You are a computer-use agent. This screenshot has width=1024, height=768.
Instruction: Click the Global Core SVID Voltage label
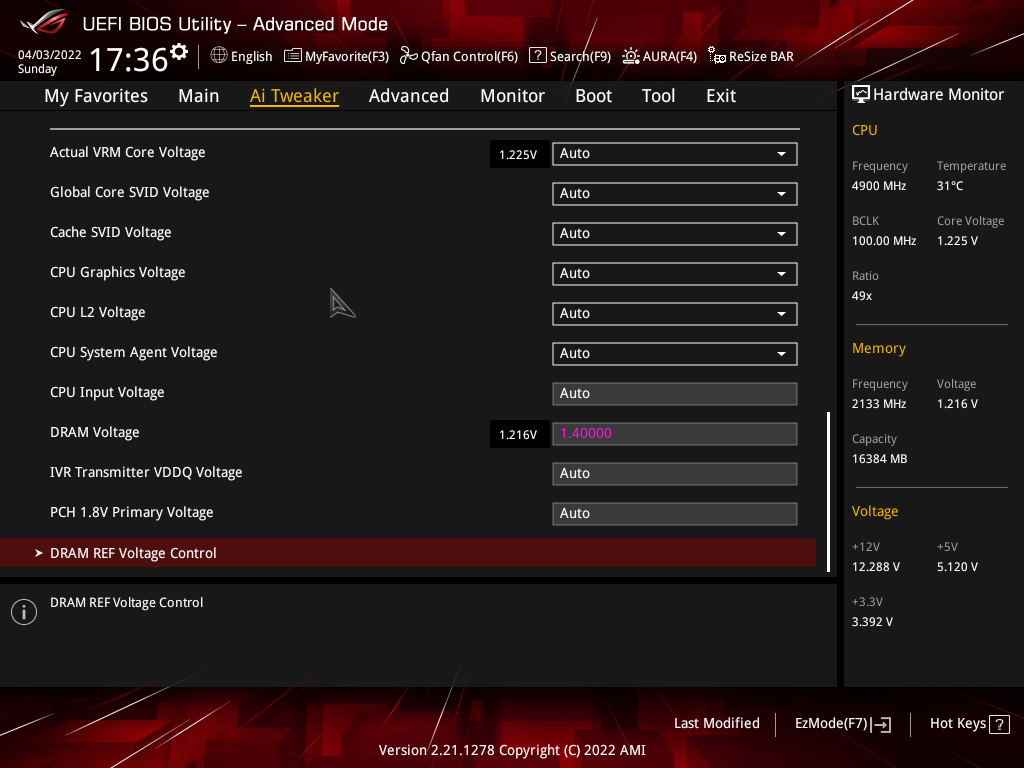[129, 193]
